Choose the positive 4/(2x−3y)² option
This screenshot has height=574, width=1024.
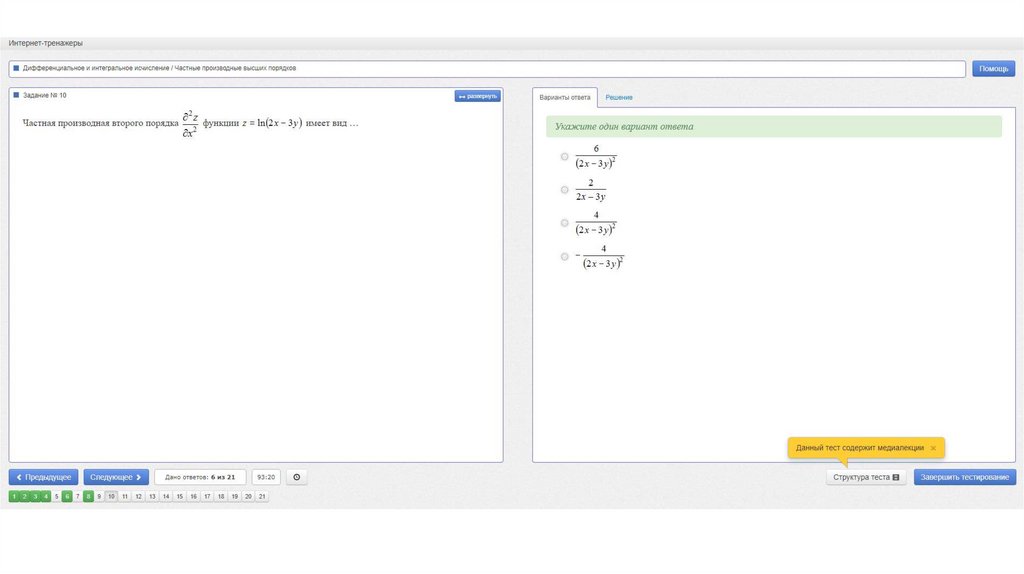(565, 223)
